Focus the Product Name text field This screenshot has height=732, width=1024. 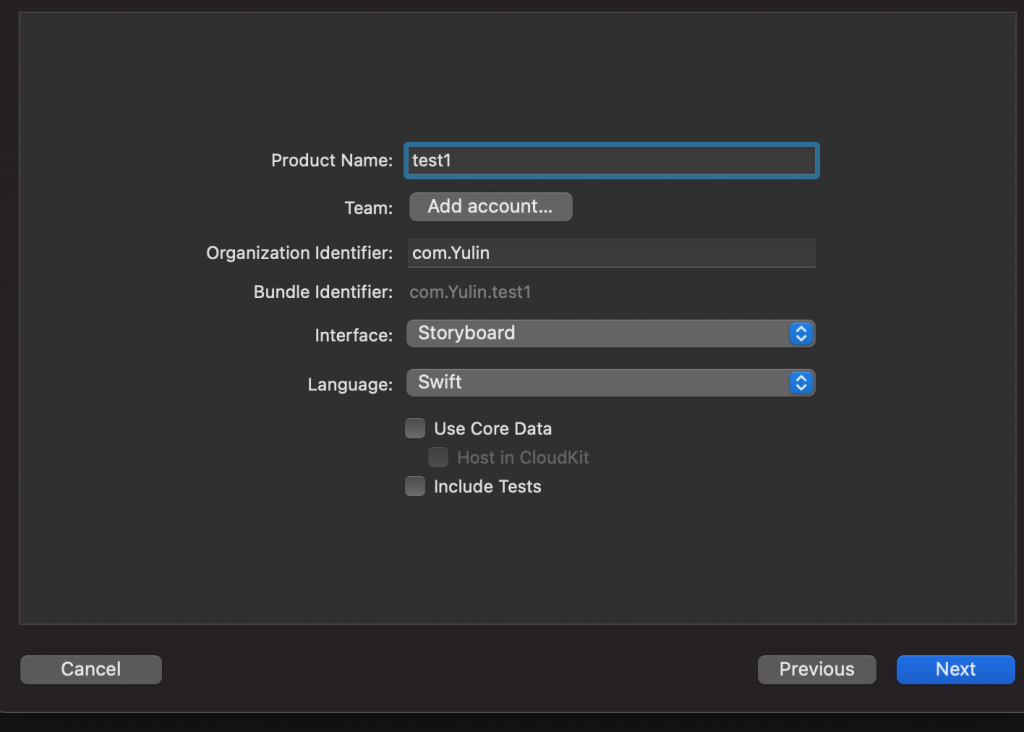[612, 161]
